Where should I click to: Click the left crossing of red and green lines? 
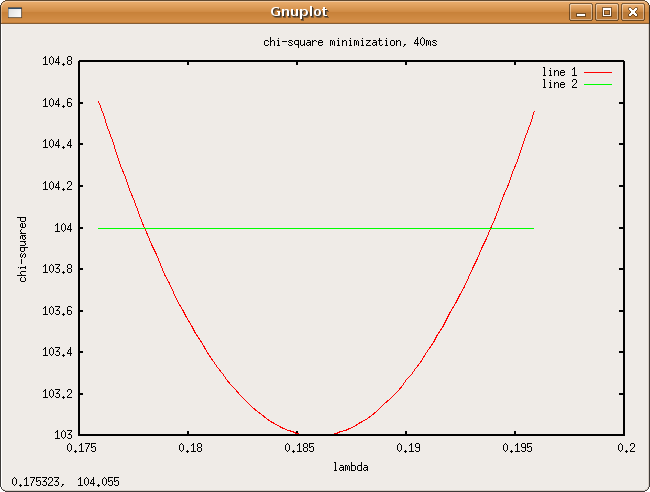[x=145, y=228]
